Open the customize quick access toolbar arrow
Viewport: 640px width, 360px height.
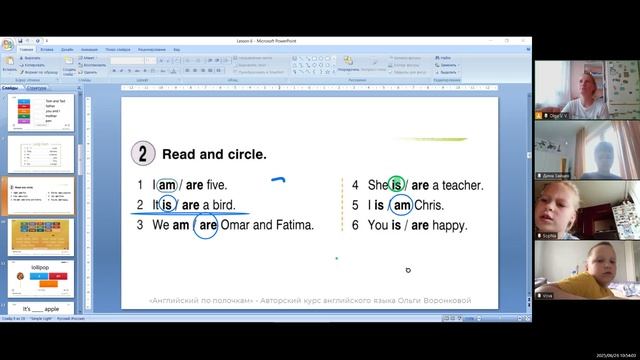[46, 41]
